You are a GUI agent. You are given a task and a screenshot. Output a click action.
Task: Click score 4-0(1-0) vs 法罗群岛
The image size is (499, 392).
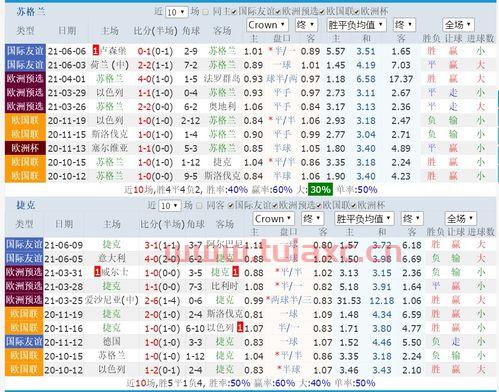pos(155,79)
